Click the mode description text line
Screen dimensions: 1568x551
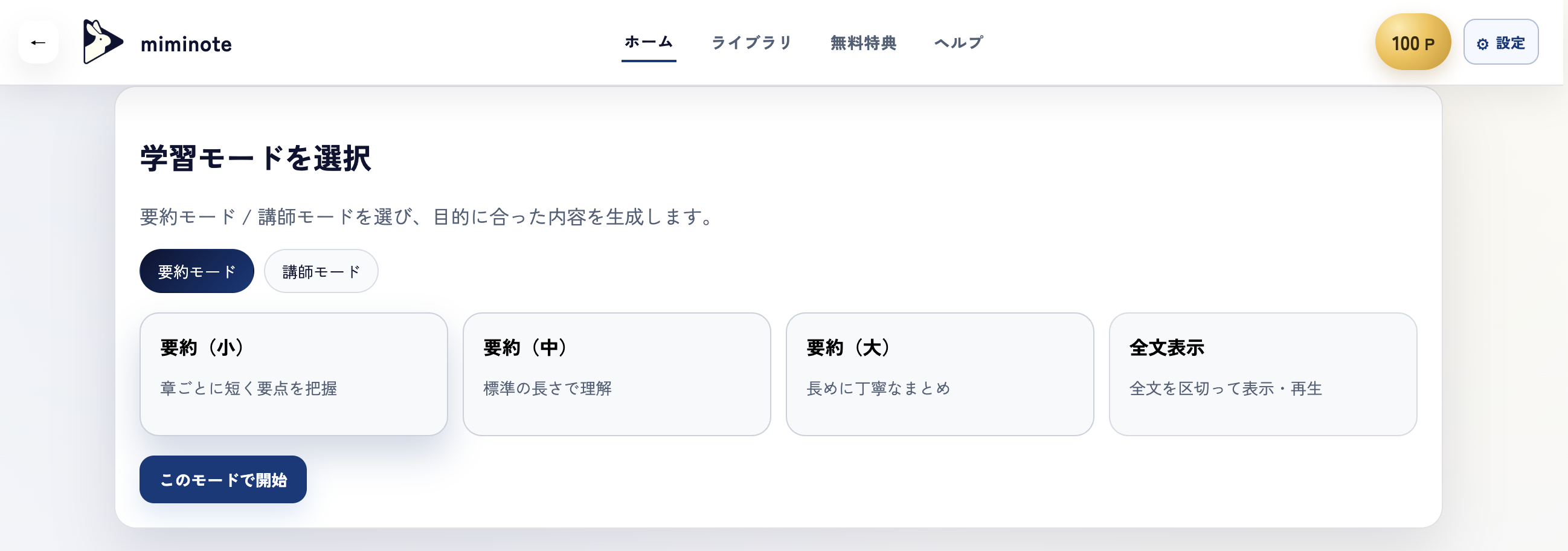pyautogui.click(x=426, y=217)
